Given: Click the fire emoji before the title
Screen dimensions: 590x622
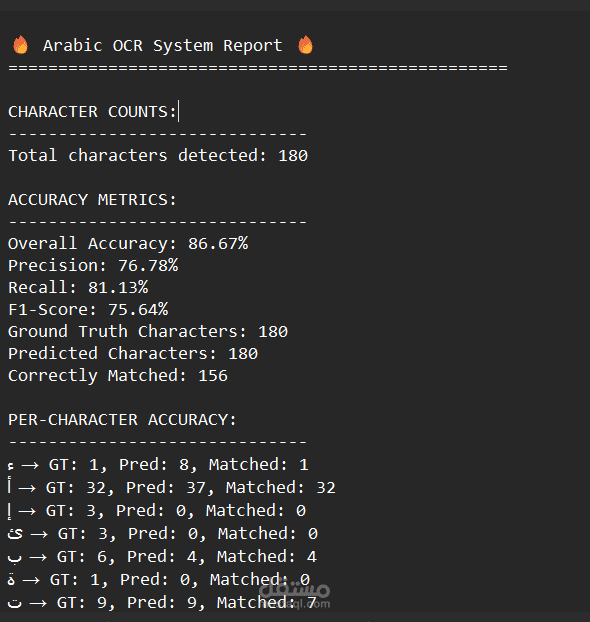Looking at the screenshot, I should (x=20, y=44).
